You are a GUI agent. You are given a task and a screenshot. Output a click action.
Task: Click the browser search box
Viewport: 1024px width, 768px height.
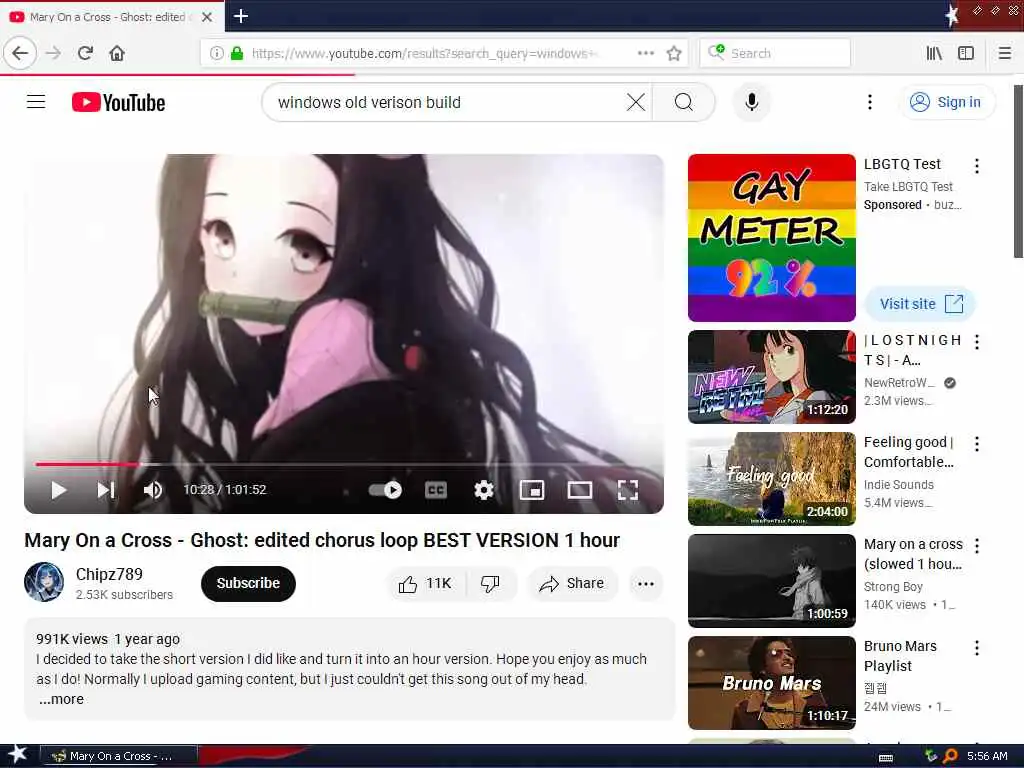point(775,54)
